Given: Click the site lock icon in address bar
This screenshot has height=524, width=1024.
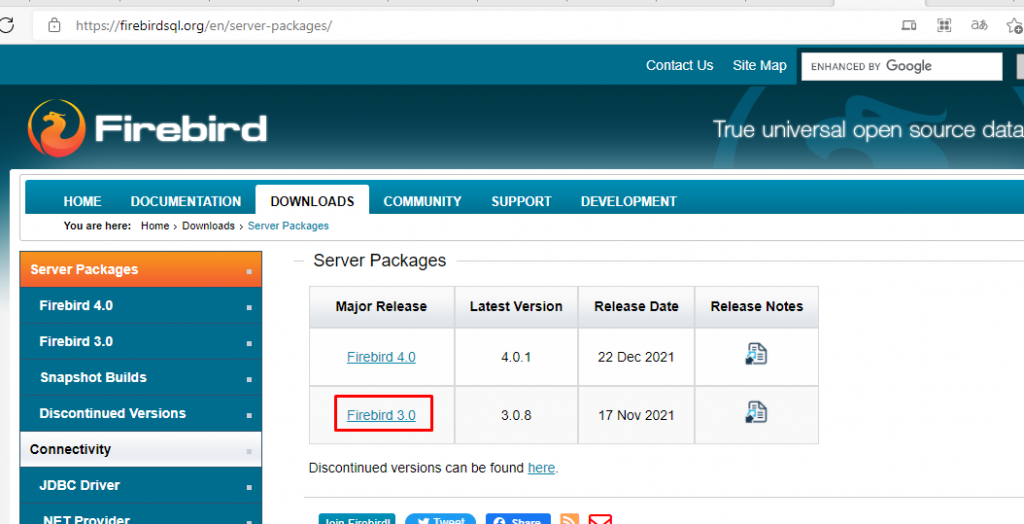Looking at the screenshot, I should coord(54,25).
